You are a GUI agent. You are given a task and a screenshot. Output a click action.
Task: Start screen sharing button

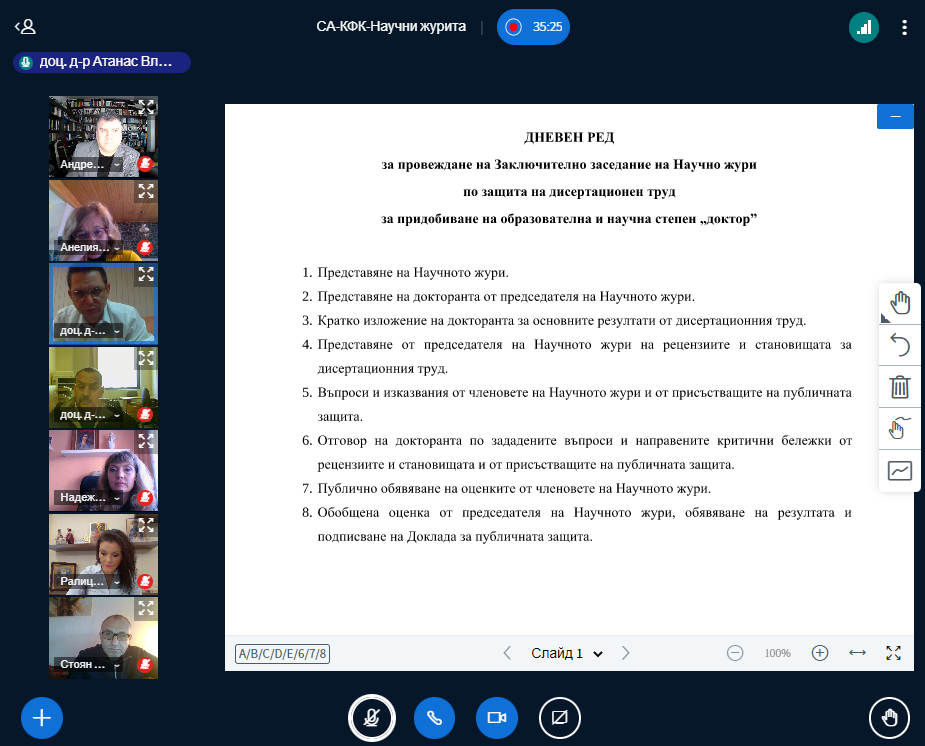pyautogui.click(x=559, y=718)
